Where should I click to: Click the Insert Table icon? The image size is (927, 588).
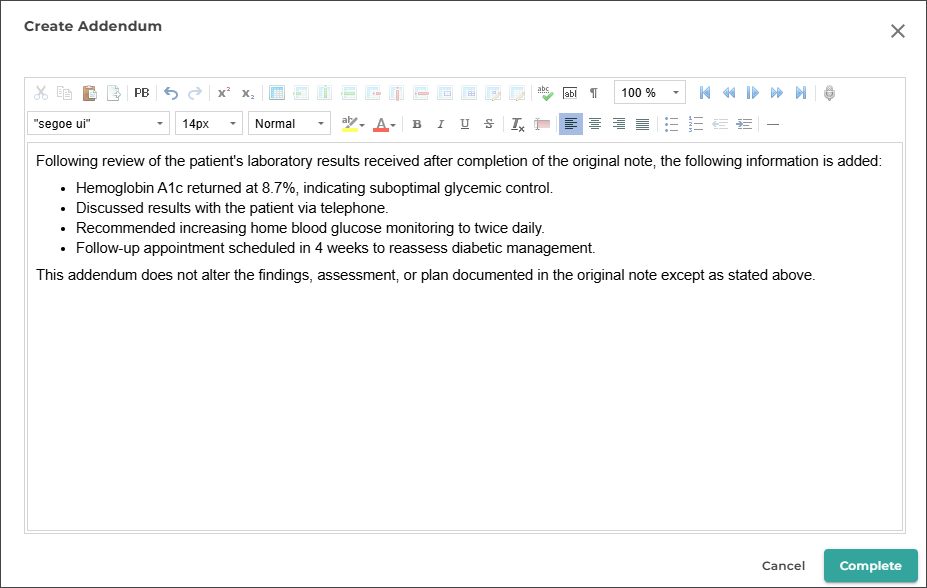coord(277,93)
